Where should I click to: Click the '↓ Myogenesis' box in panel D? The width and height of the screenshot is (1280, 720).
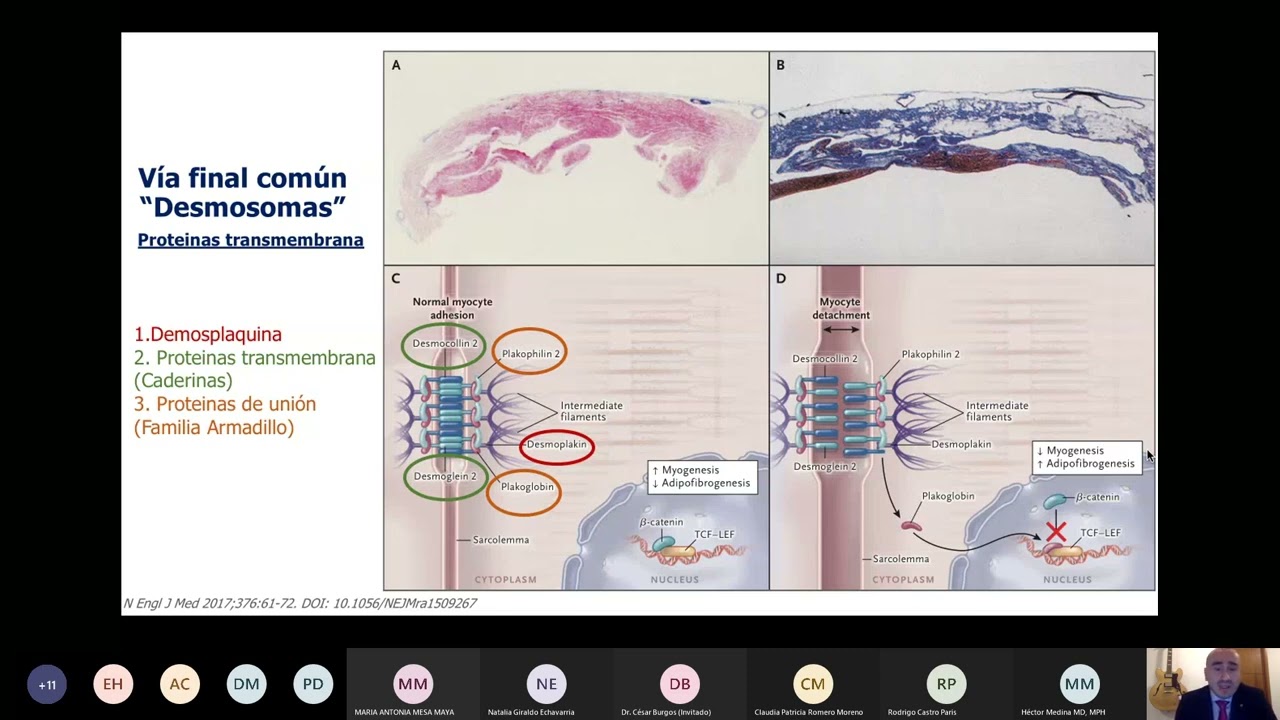click(x=1087, y=457)
